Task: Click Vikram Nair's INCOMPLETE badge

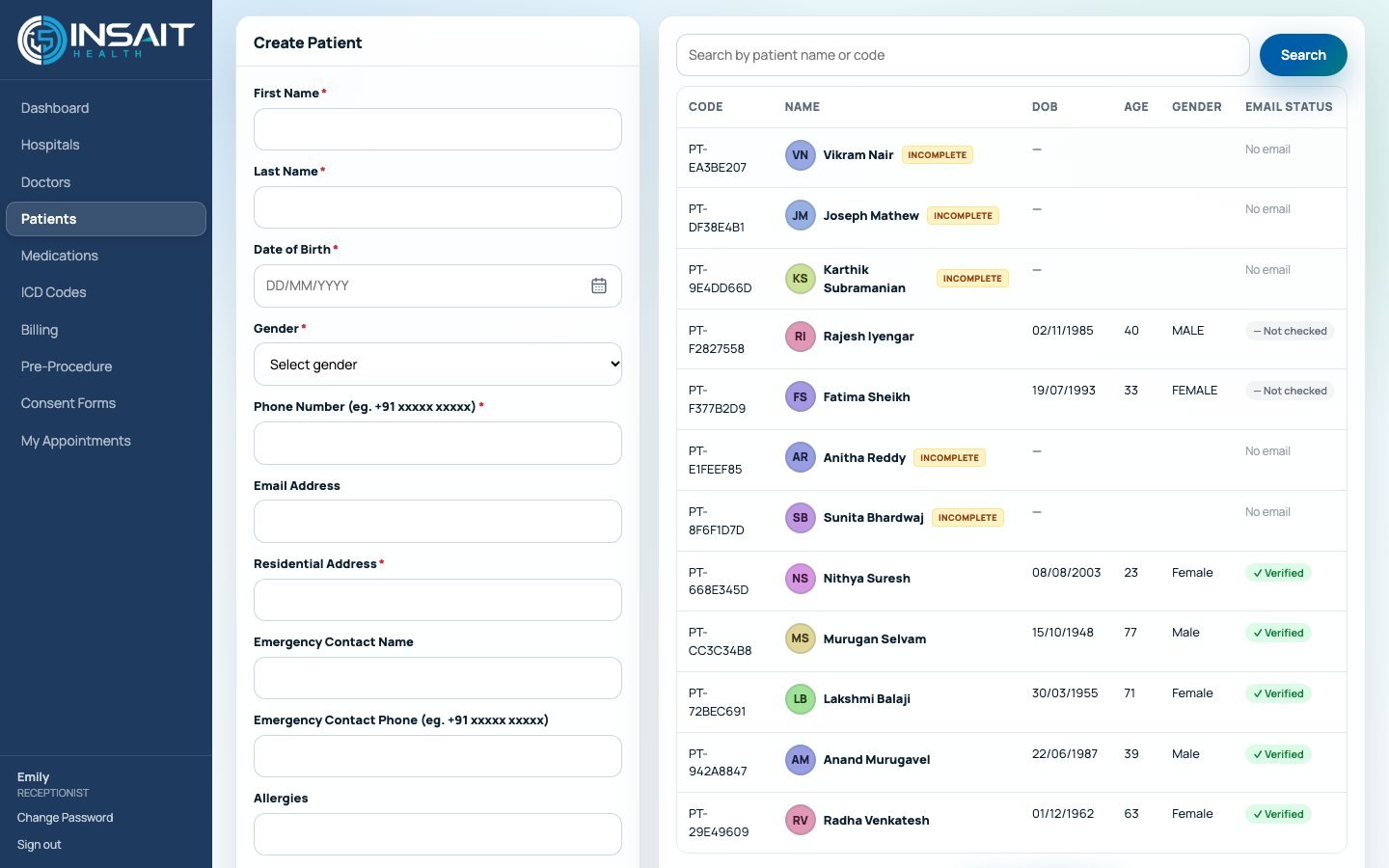Action: click(x=937, y=155)
